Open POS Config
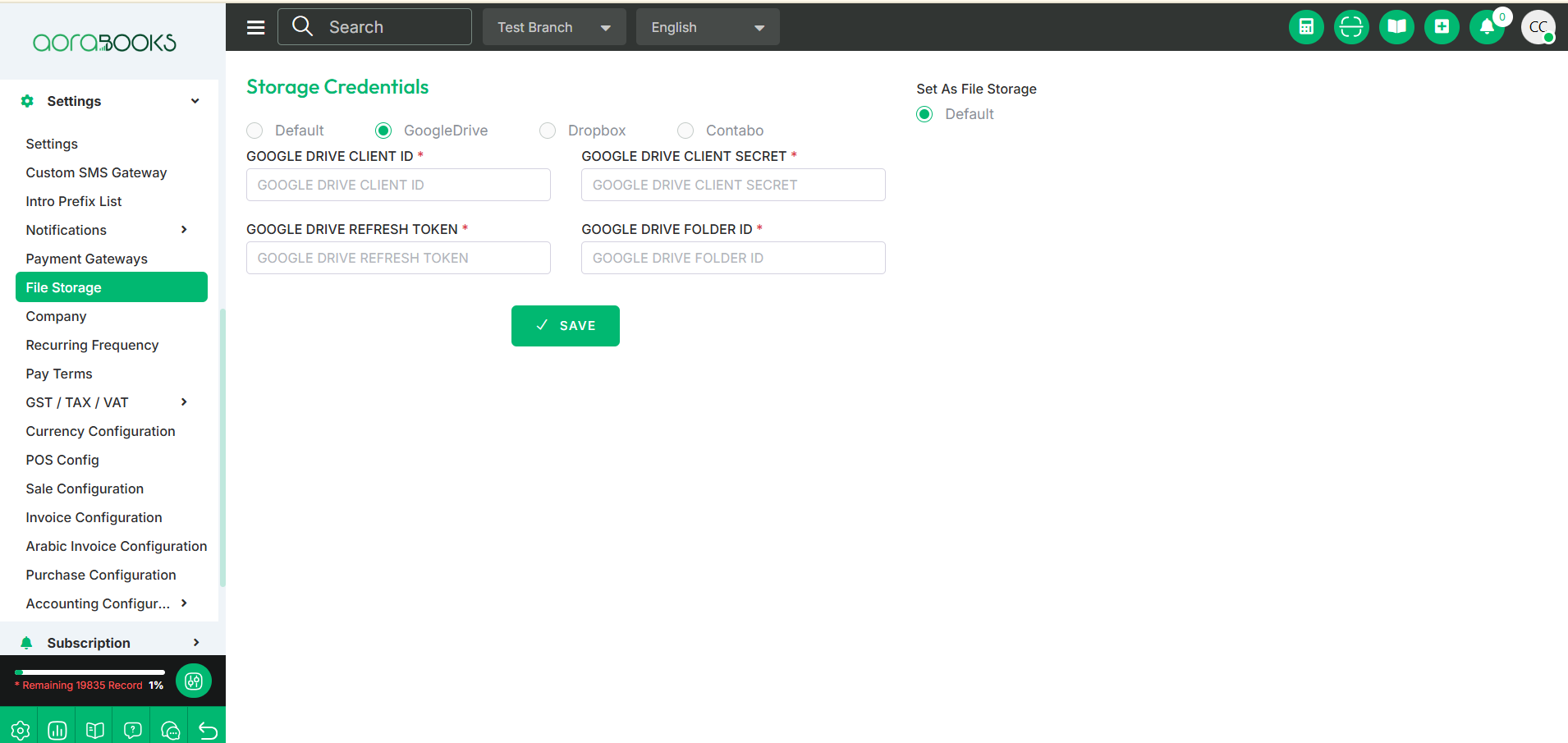Screen dimensions: 1568x743 coord(62,460)
